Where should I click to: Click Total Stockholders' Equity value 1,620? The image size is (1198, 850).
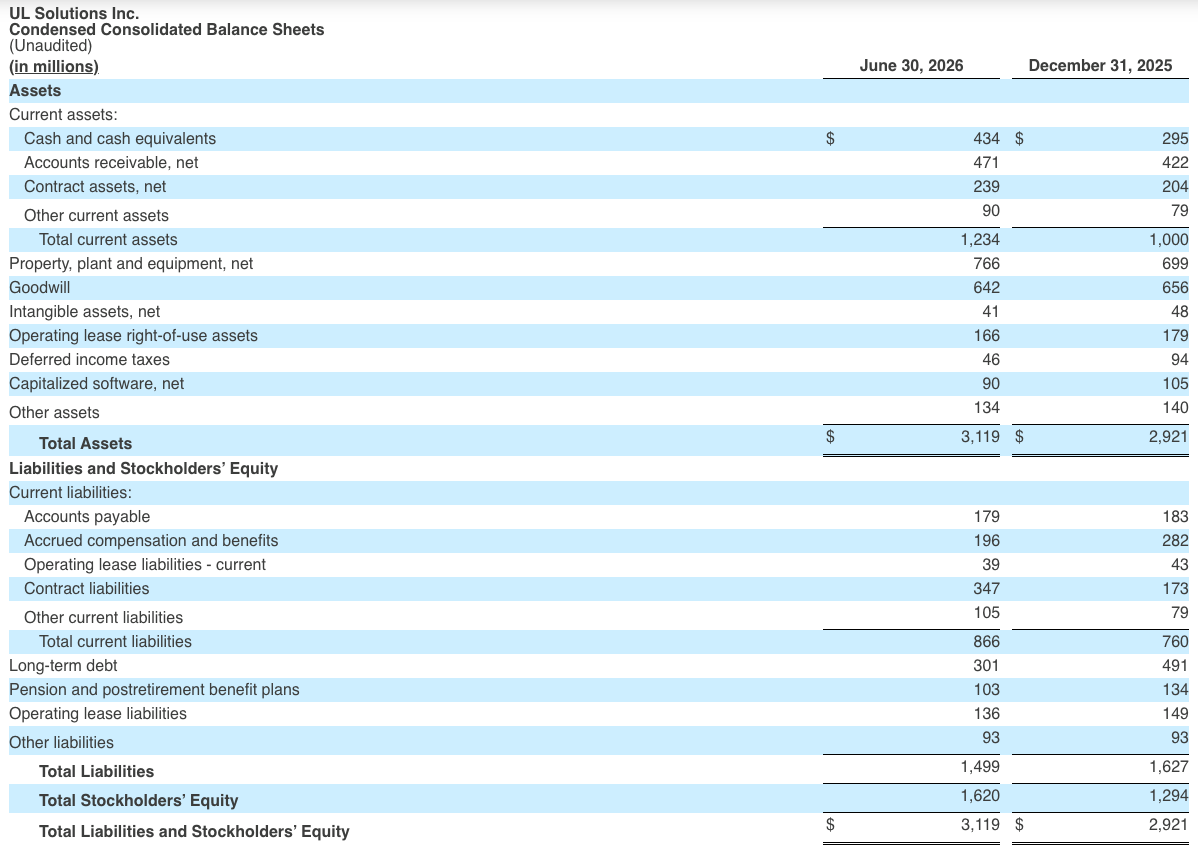tap(979, 796)
